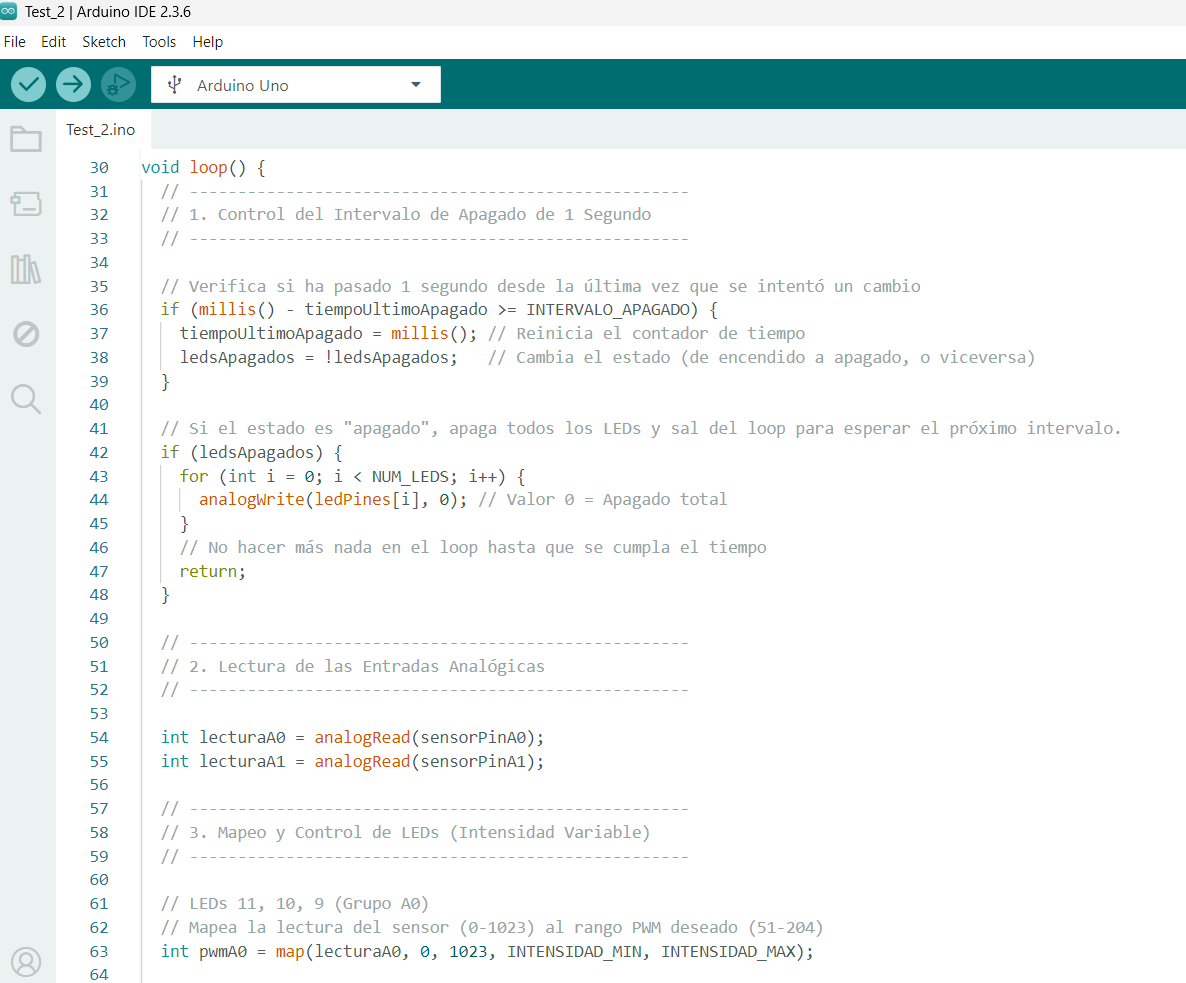Click the Arduino logo in the title bar

[10, 12]
